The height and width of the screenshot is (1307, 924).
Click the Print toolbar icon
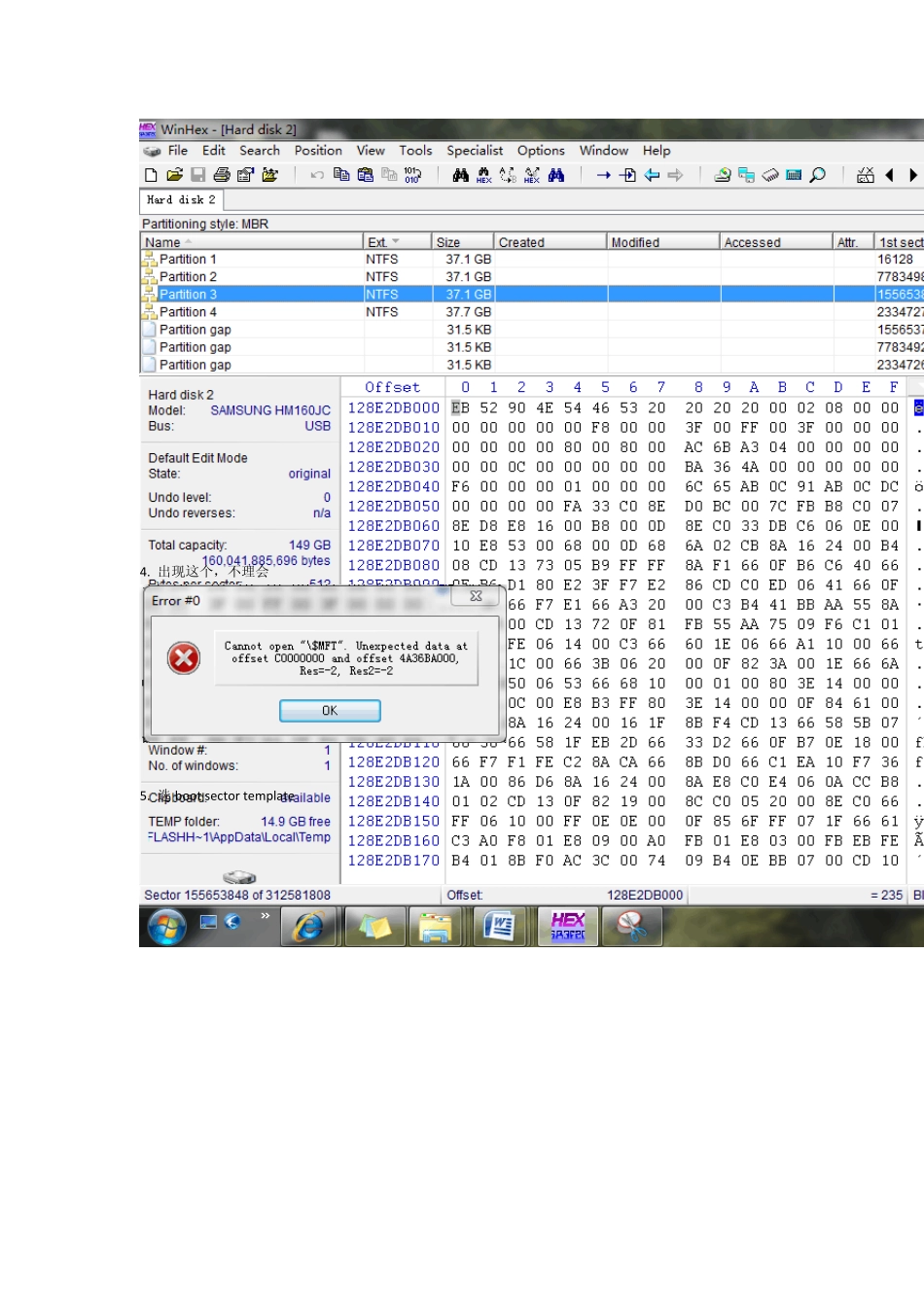(x=222, y=175)
